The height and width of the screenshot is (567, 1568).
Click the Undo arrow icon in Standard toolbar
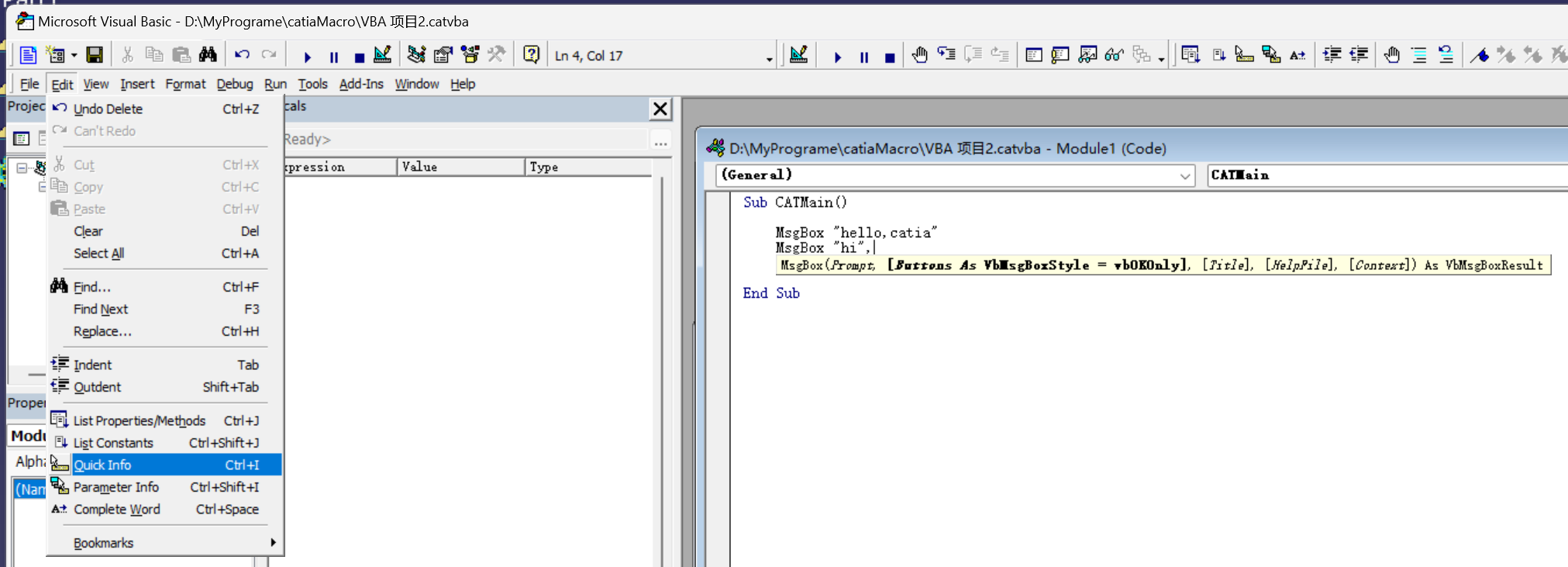tap(243, 55)
